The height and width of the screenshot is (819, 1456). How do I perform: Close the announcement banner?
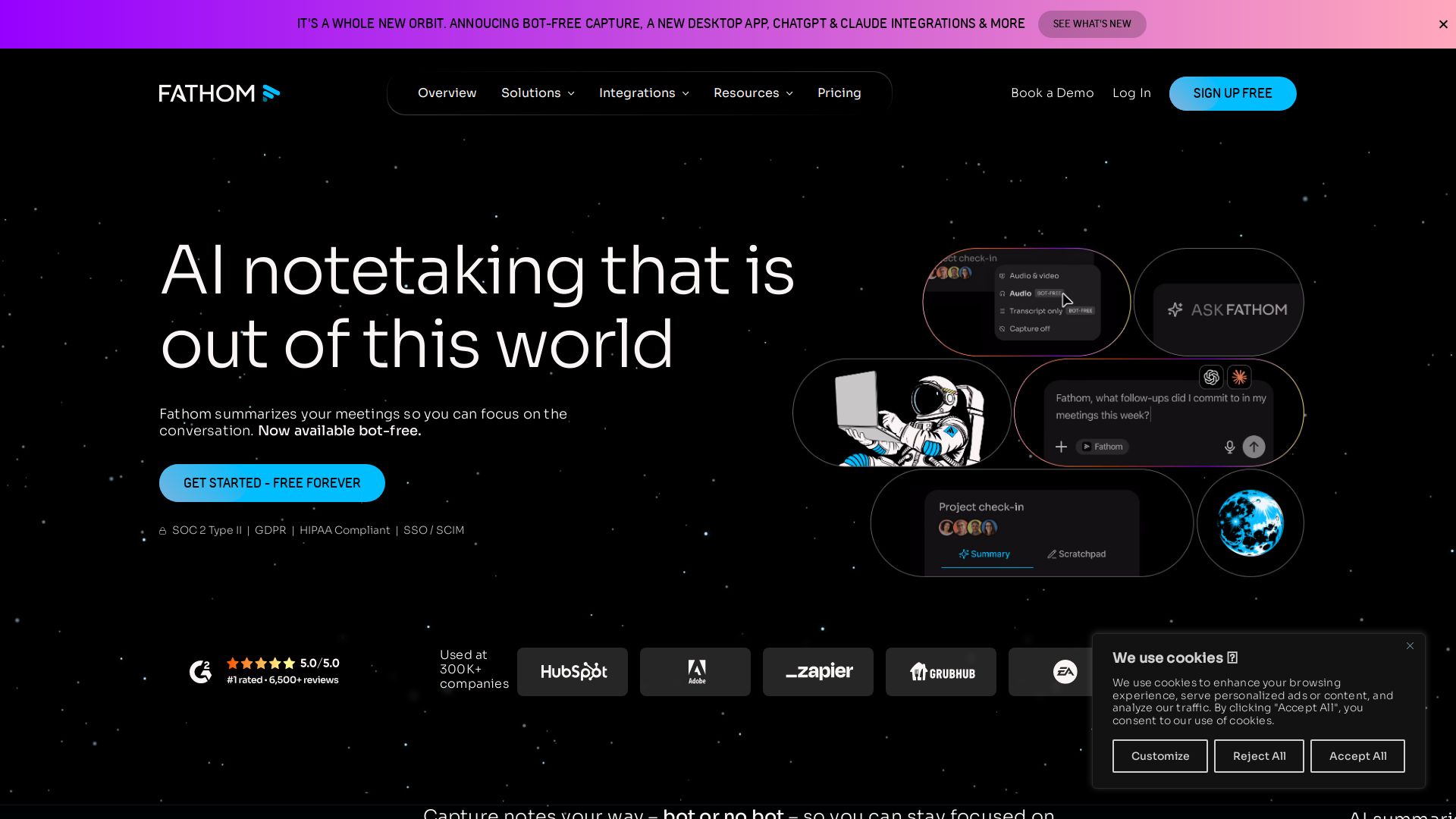click(x=1443, y=24)
